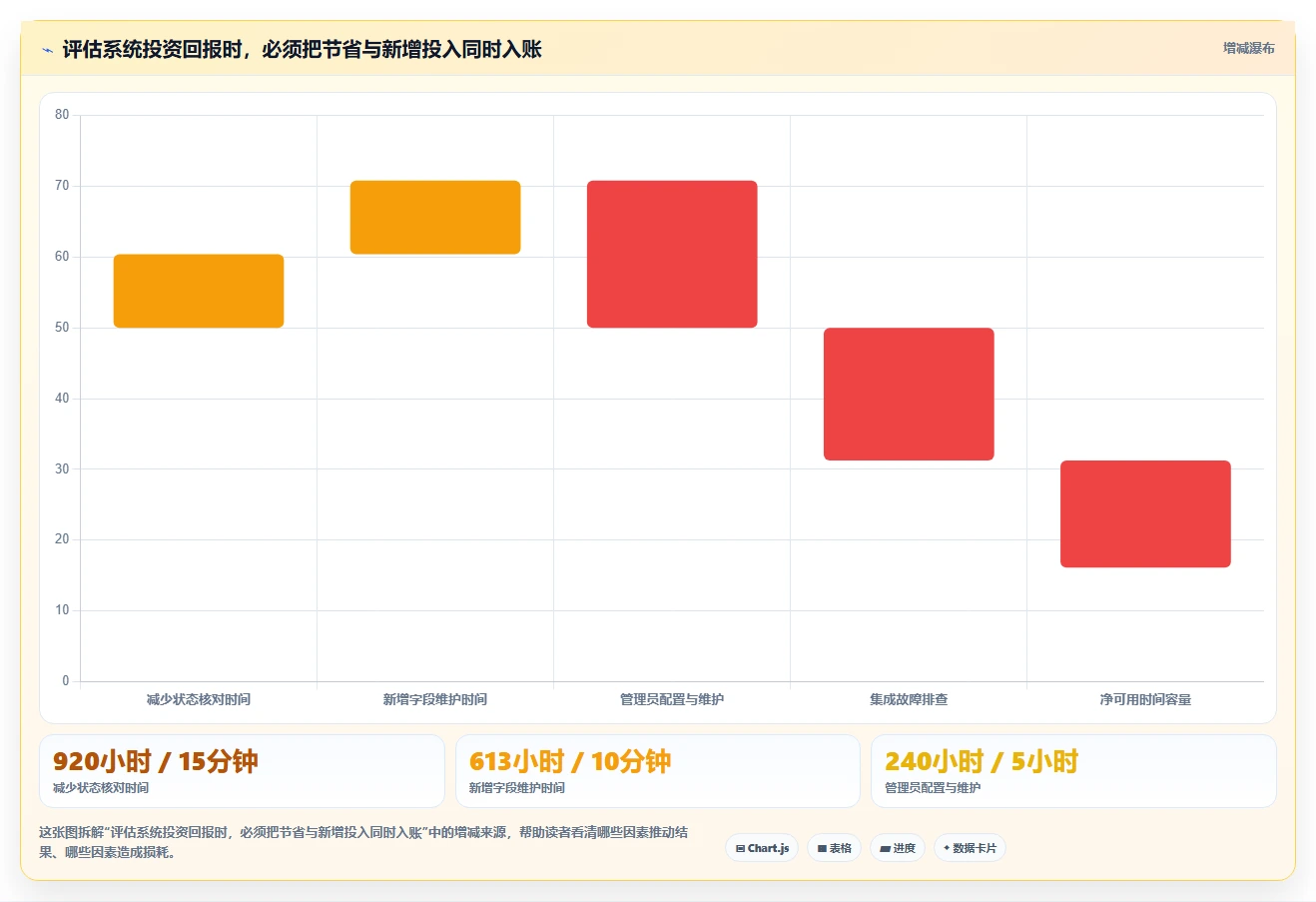
Task: Click the x-axis label 新增字段维护时间
Action: pyautogui.click(x=435, y=699)
